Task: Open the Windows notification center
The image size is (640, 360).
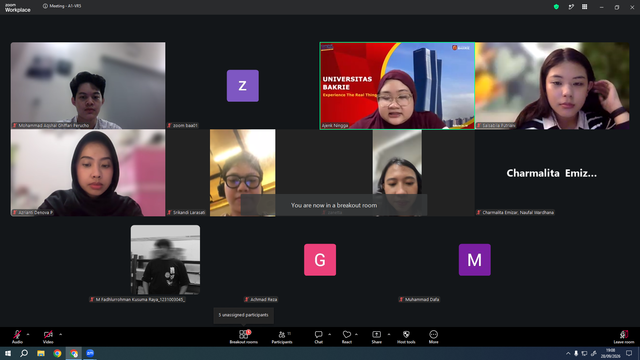Action: click(x=629, y=353)
